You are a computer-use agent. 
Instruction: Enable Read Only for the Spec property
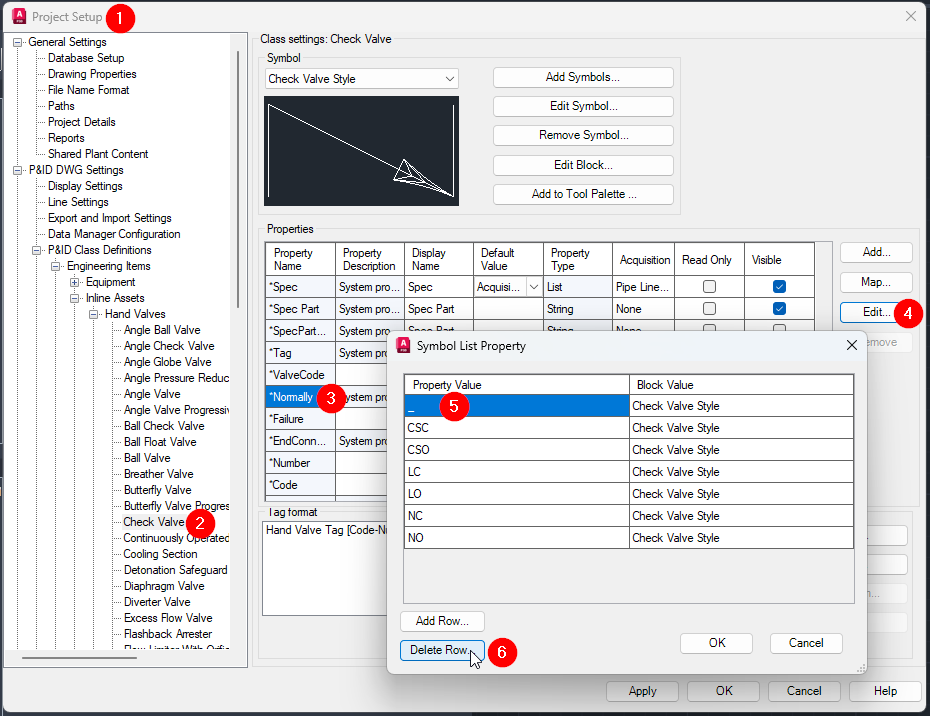pos(709,286)
